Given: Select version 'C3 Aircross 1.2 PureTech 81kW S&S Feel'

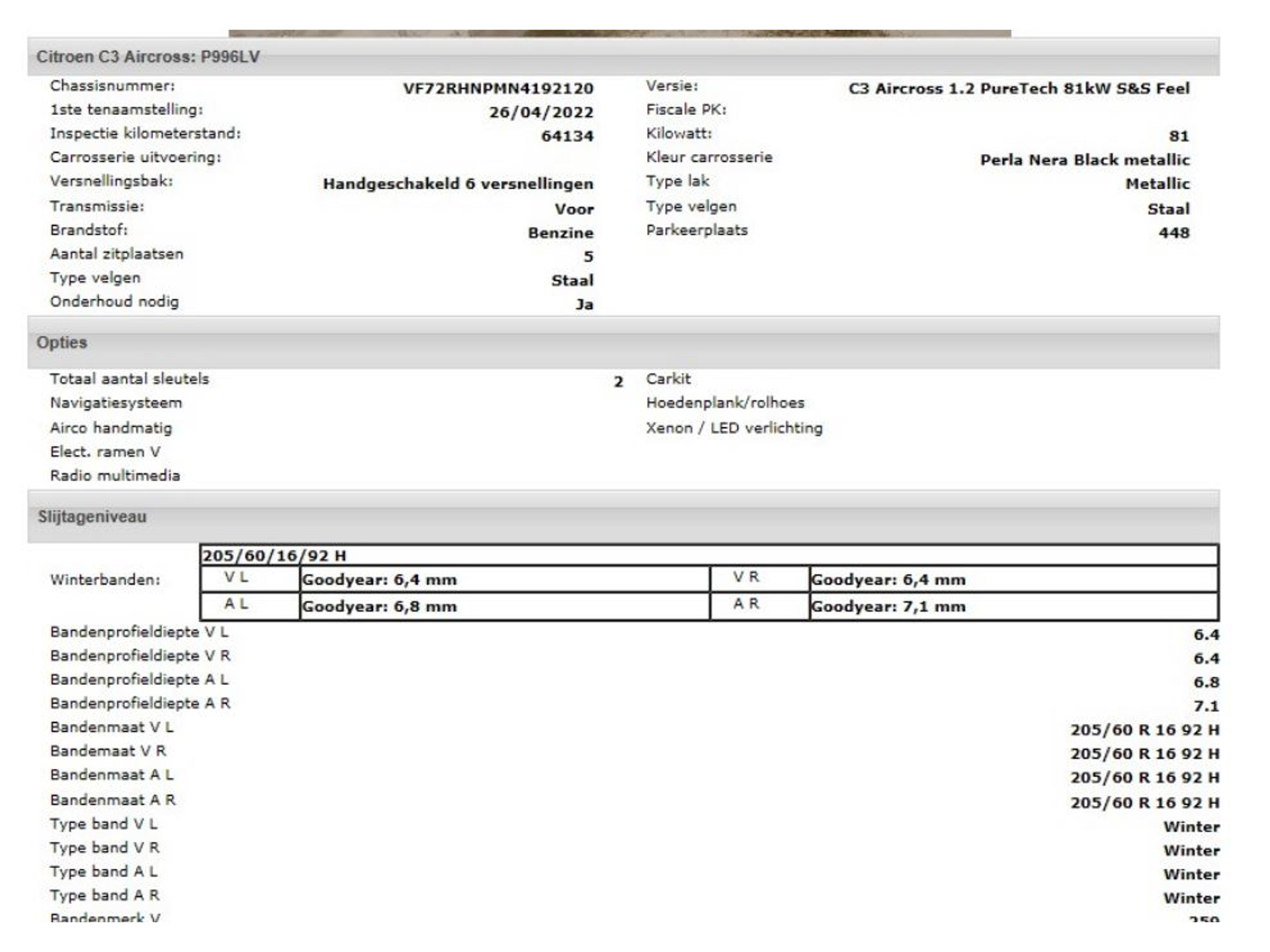Looking at the screenshot, I should (1019, 89).
